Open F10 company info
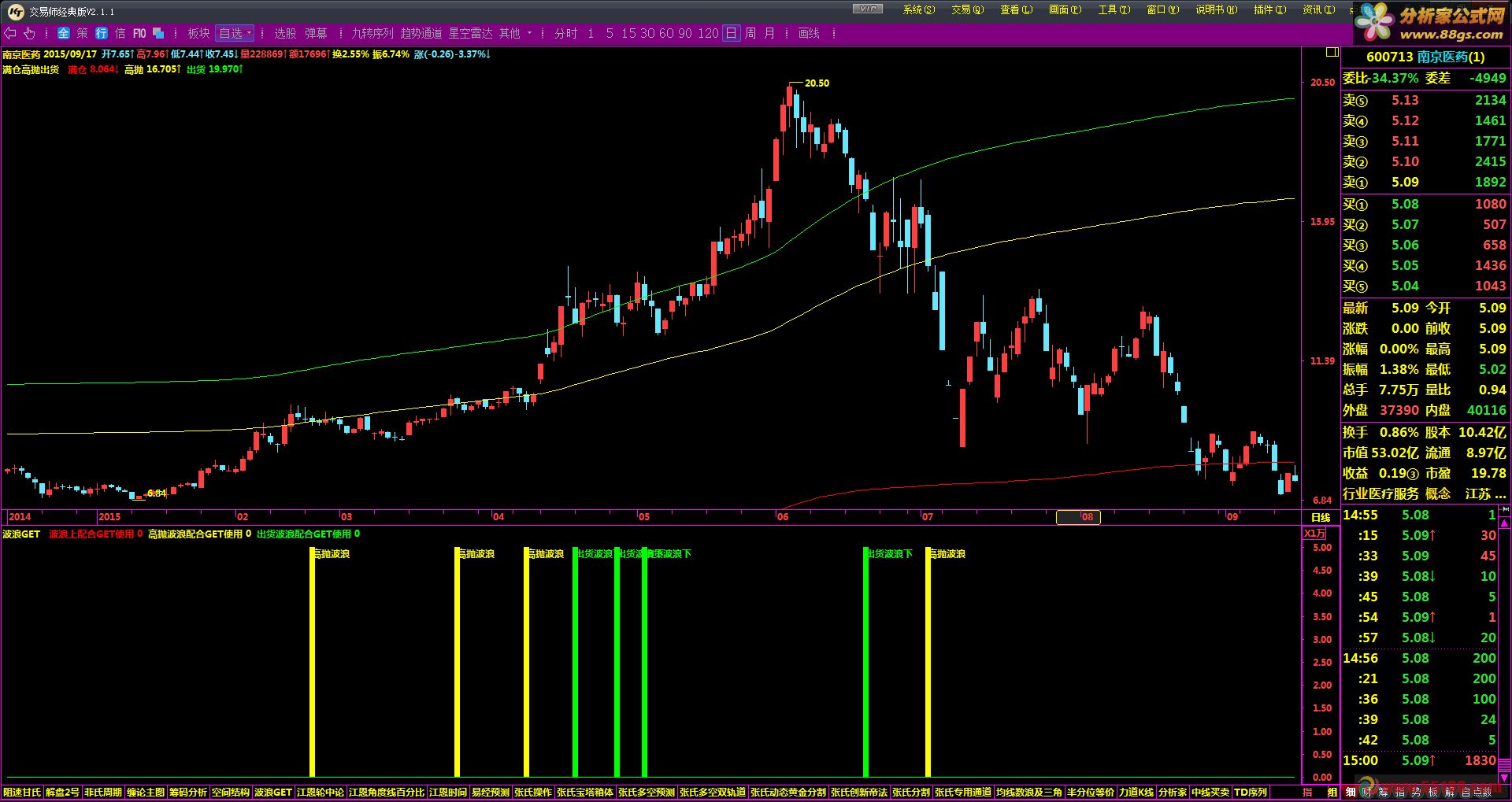Screen dimensions: 1512x802 point(139,33)
